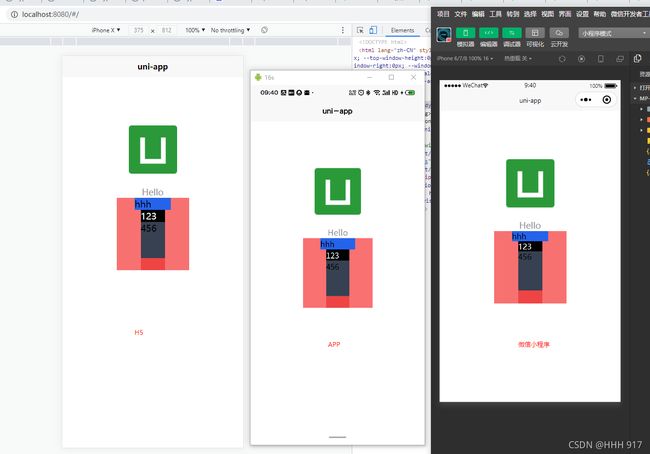Open the 设置 menu in WeChat DevTools
This screenshot has width=650, height=454.
pyautogui.click(x=582, y=14)
